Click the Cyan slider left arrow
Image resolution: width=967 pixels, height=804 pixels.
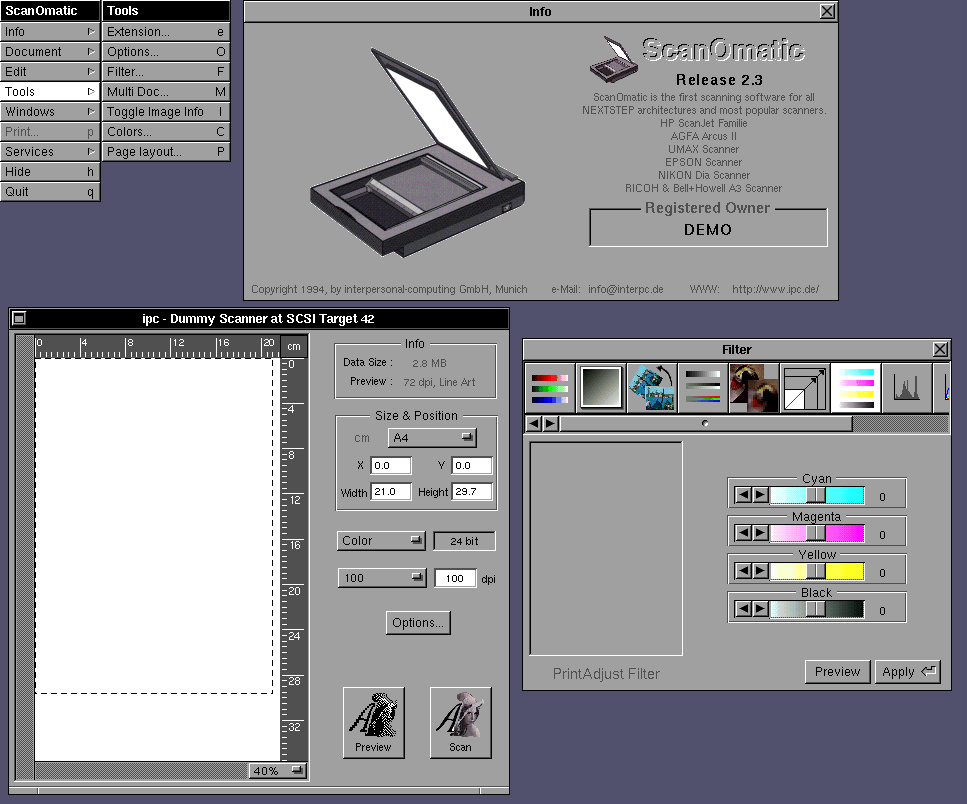click(x=744, y=495)
